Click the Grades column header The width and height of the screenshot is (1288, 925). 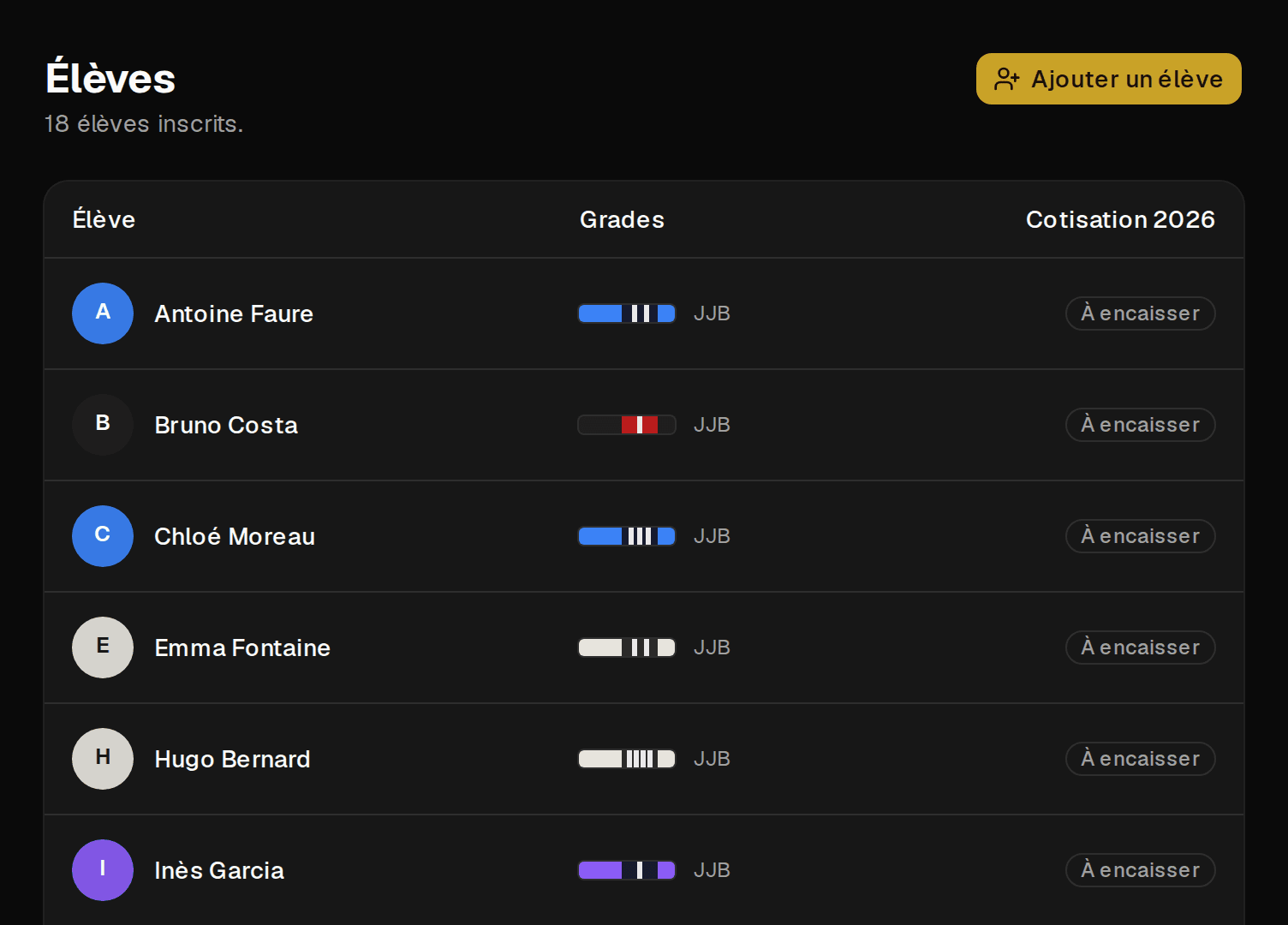(x=622, y=220)
